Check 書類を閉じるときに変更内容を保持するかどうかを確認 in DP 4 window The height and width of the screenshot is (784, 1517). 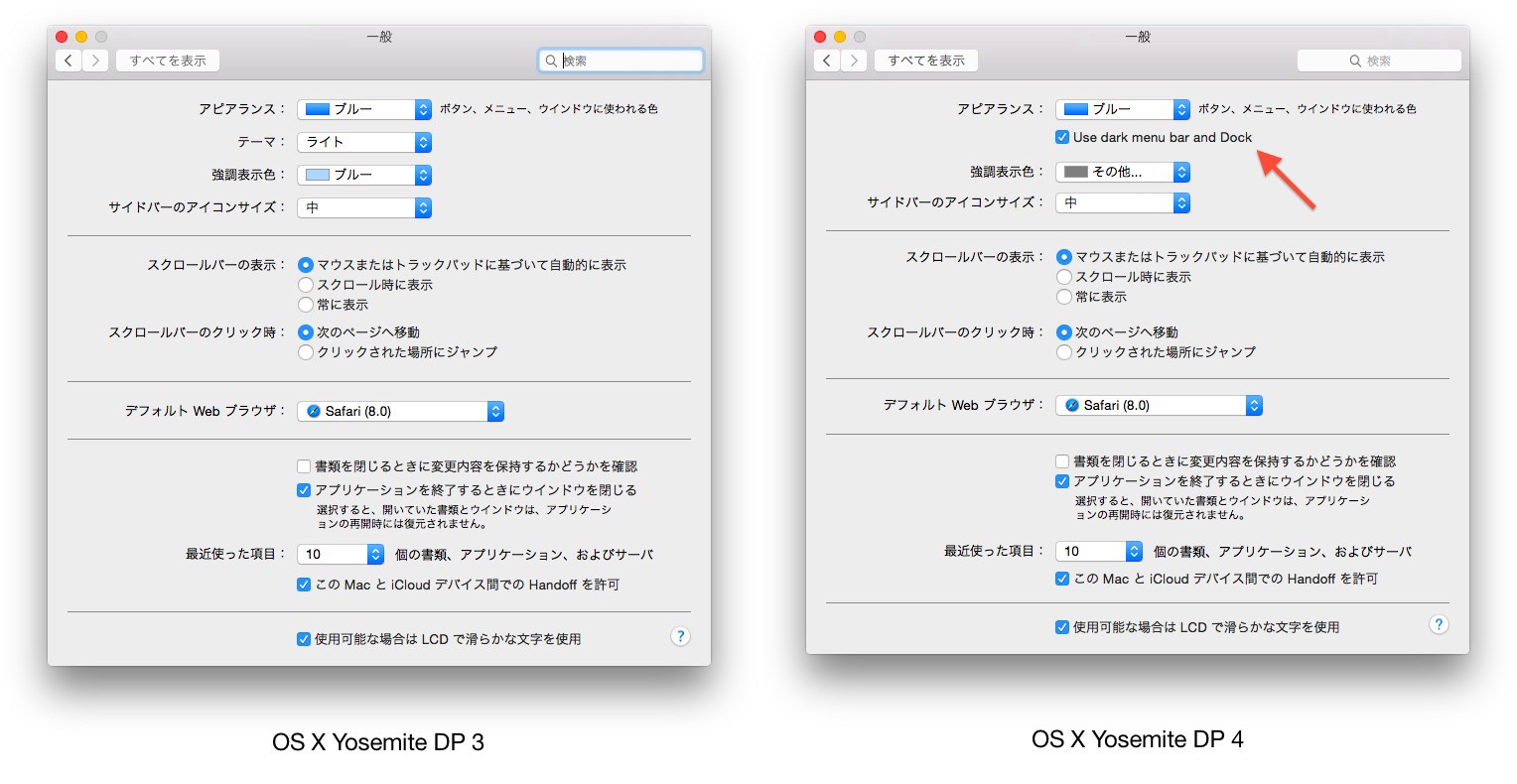pos(1062,461)
